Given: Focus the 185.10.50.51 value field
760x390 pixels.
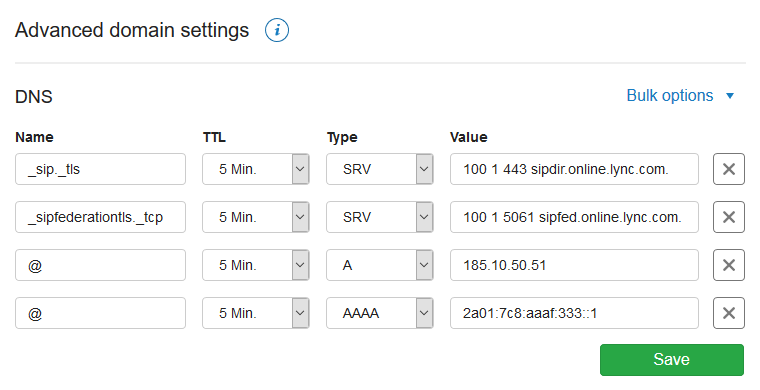Looking at the screenshot, I should (574, 265).
